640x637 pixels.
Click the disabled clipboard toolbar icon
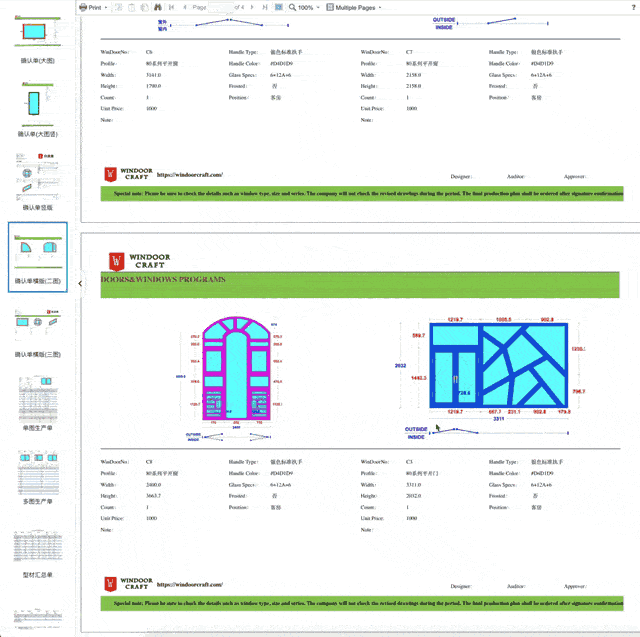coord(131,7)
